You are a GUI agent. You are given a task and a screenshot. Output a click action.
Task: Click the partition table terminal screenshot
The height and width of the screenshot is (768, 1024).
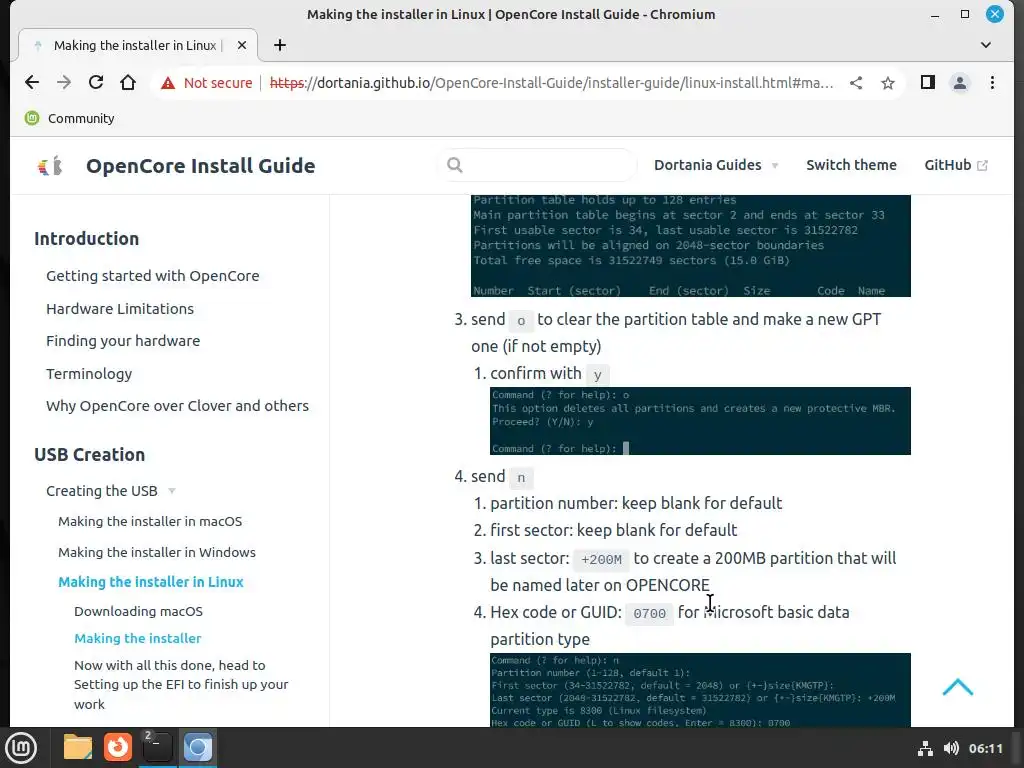pyautogui.click(x=691, y=246)
